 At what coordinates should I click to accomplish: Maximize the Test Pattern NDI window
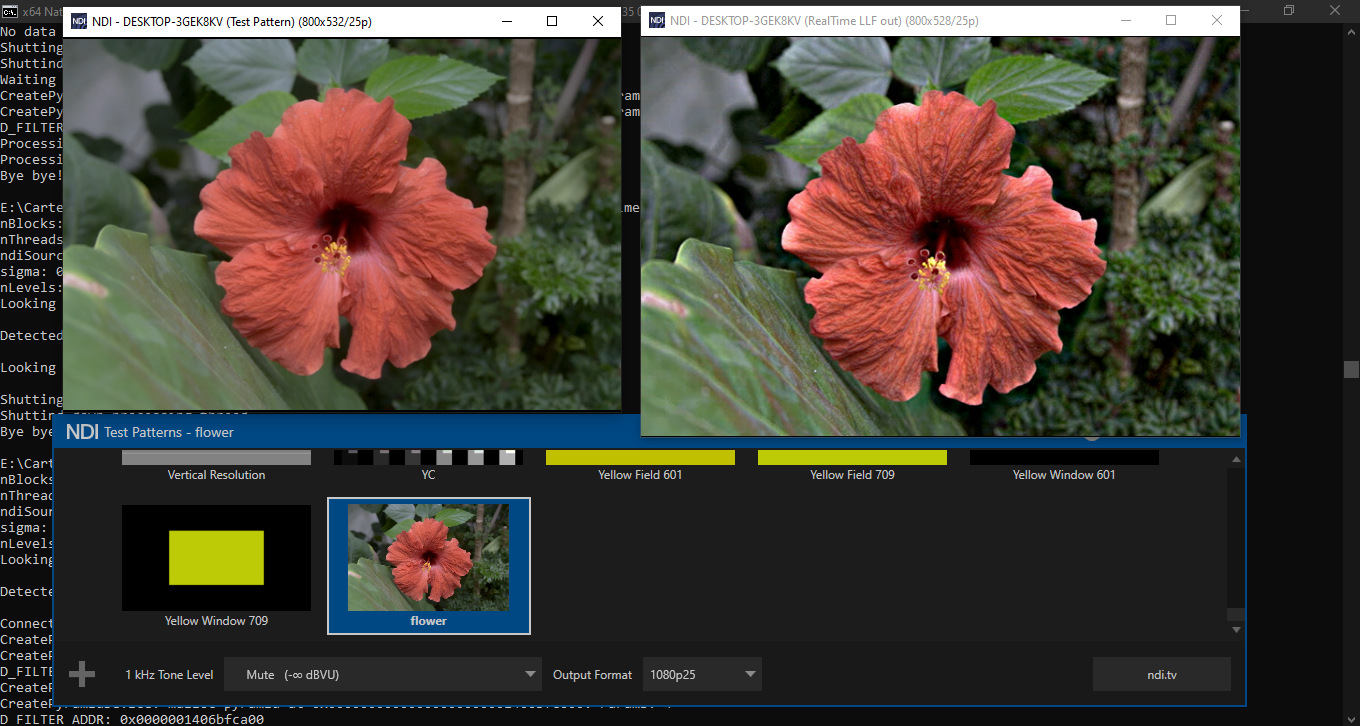552,21
